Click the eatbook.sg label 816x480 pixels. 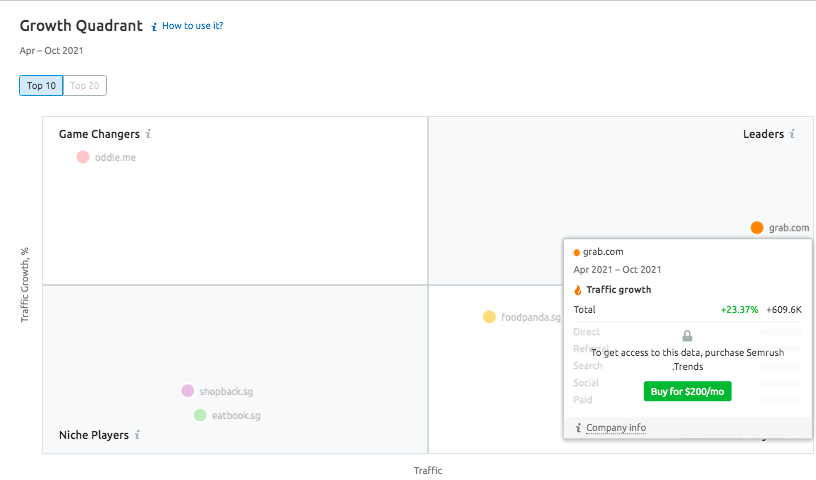[x=236, y=415]
